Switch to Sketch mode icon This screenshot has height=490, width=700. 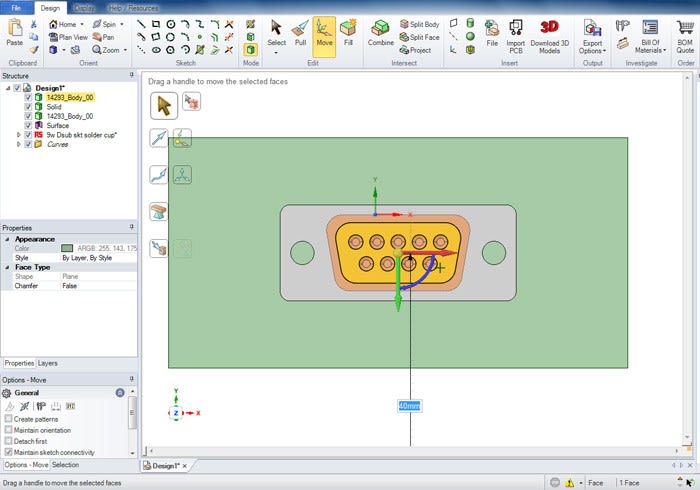[250, 24]
